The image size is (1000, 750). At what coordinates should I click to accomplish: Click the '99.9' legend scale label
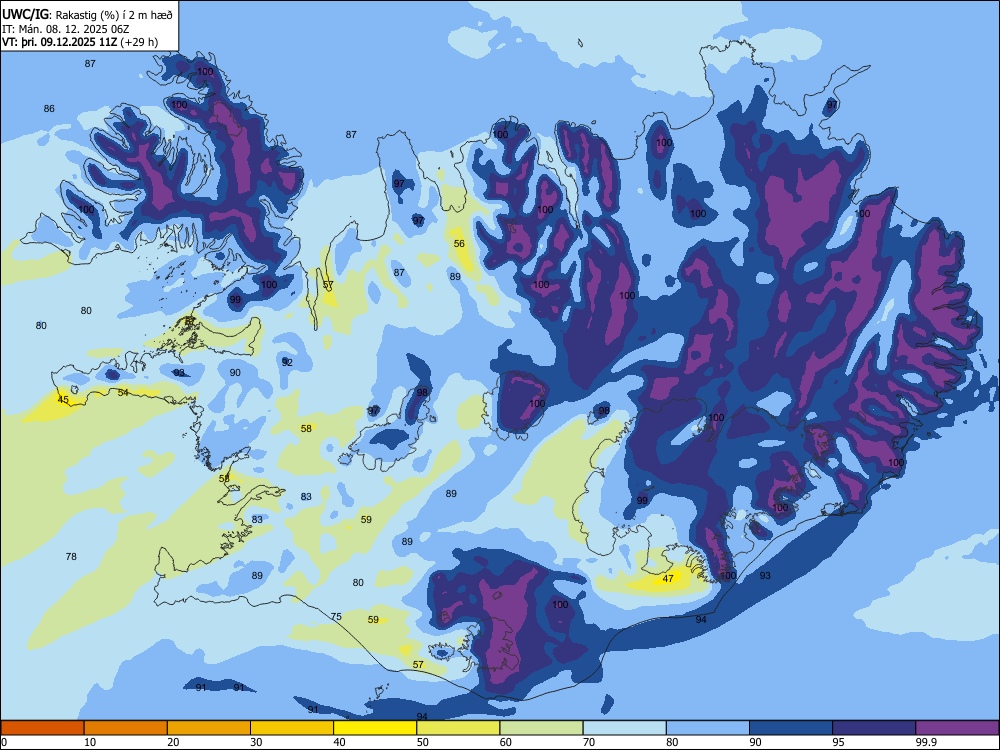point(925,742)
